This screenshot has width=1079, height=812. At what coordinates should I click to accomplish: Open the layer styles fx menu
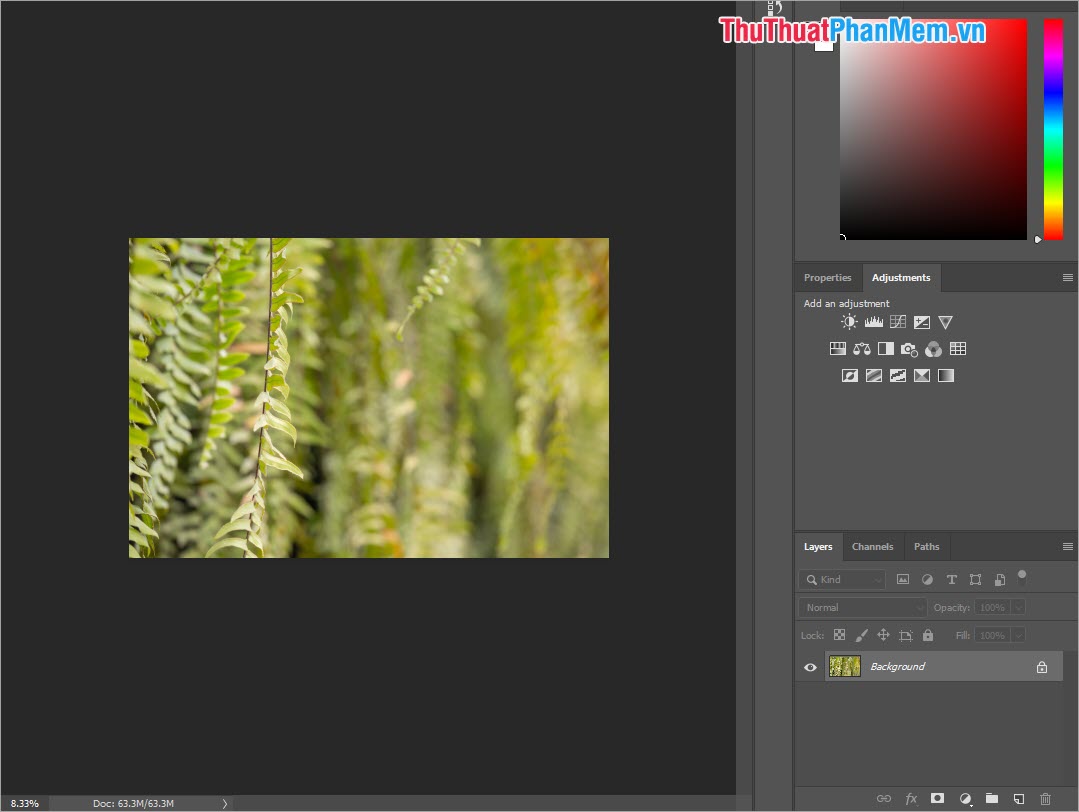click(911, 798)
